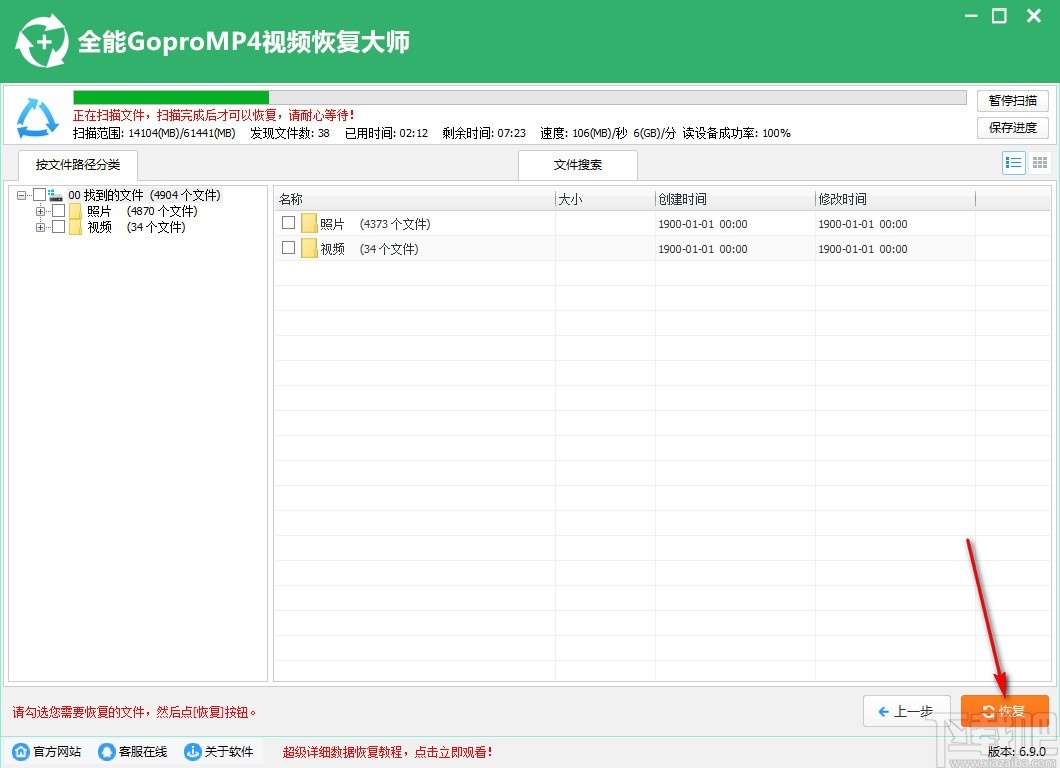Click the 上一步 back button
The height and width of the screenshot is (768, 1060).
pos(907,711)
